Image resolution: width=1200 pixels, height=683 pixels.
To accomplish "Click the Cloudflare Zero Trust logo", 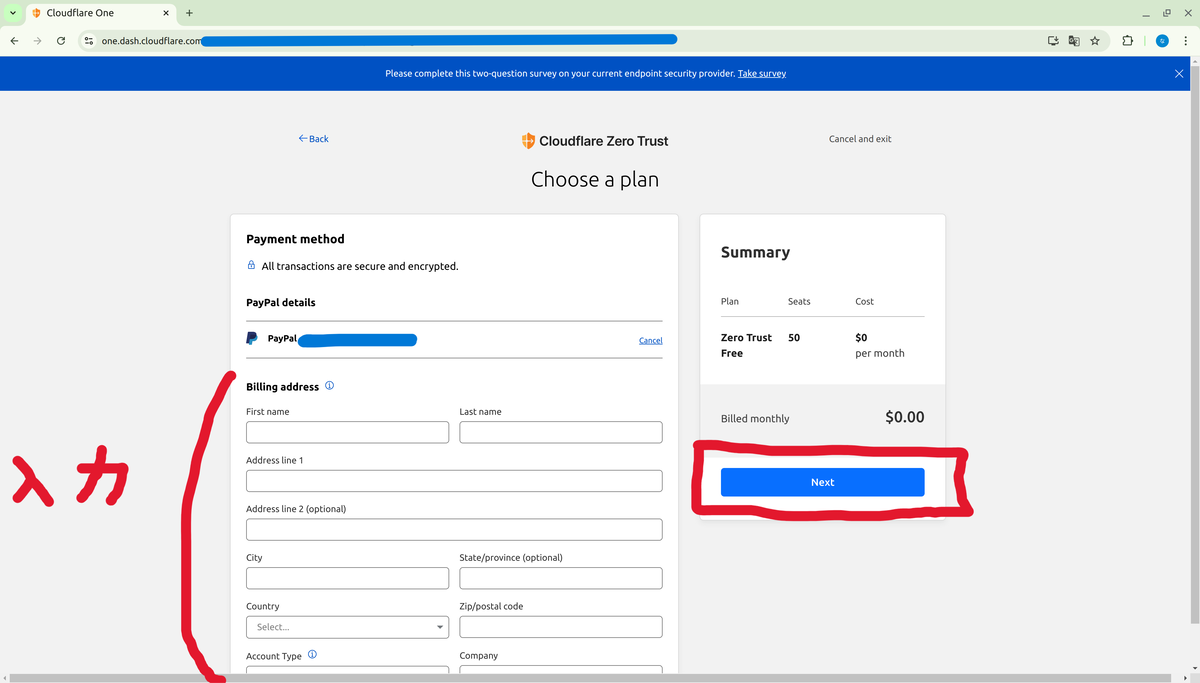I will coord(595,141).
